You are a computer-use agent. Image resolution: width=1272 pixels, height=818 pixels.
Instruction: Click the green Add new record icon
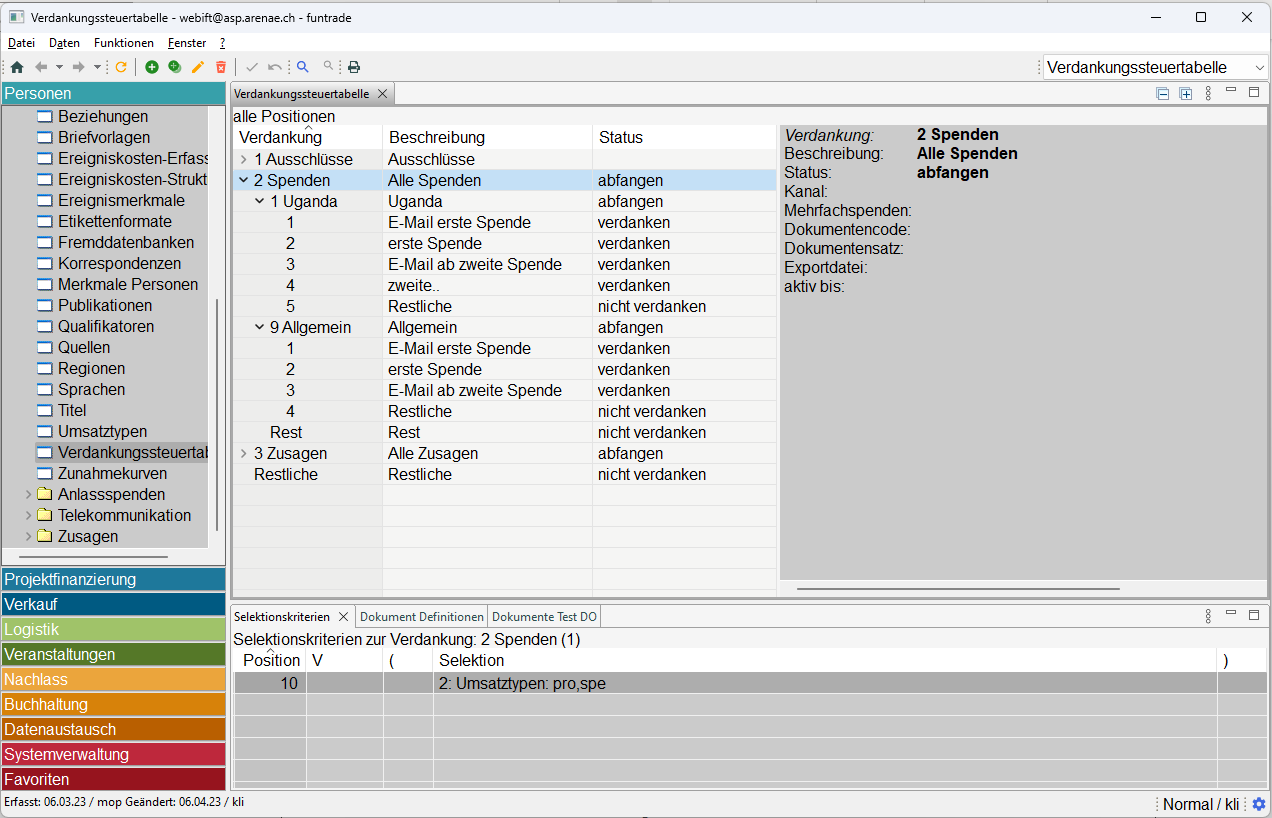[152, 67]
